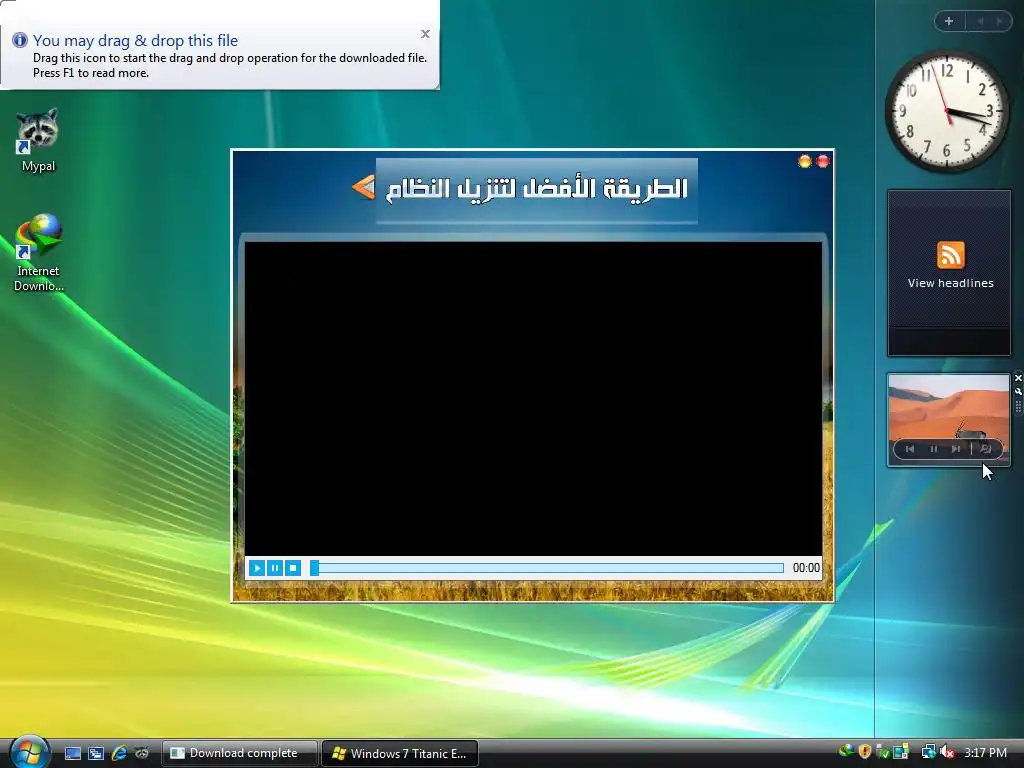Launch Mypal raccoon icon from Quick Launch
Viewport: 1024px width, 768px height.
[141, 754]
